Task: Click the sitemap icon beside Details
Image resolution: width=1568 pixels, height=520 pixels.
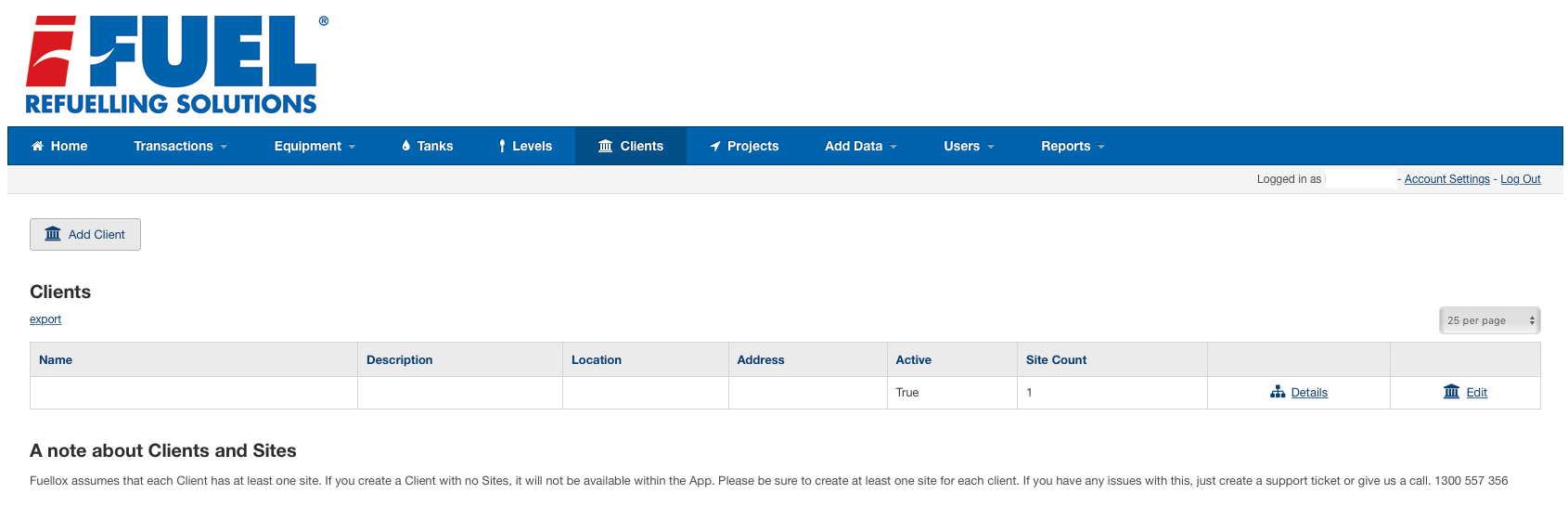Action: [1278, 392]
